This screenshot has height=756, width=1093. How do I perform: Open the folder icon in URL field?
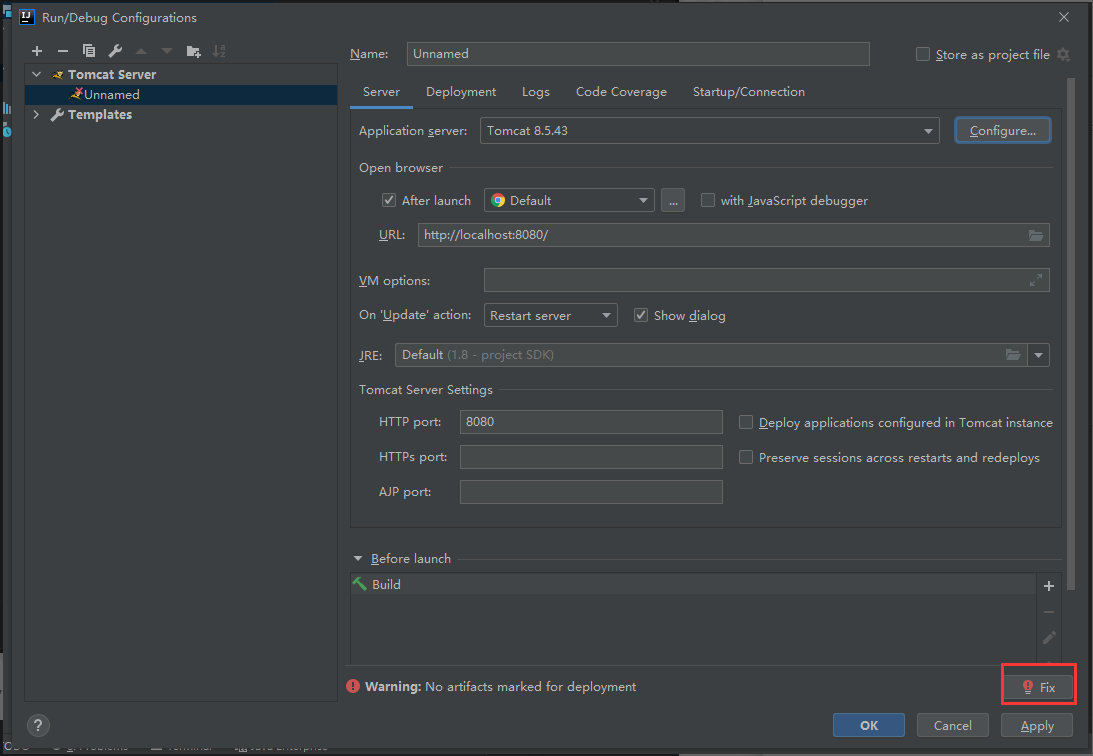(x=1036, y=236)
